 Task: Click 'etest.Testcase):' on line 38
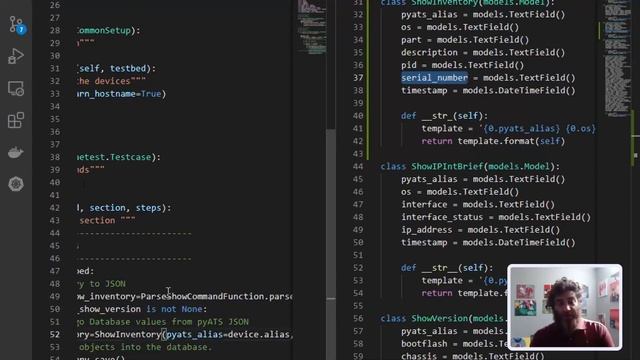coord(119,157)
